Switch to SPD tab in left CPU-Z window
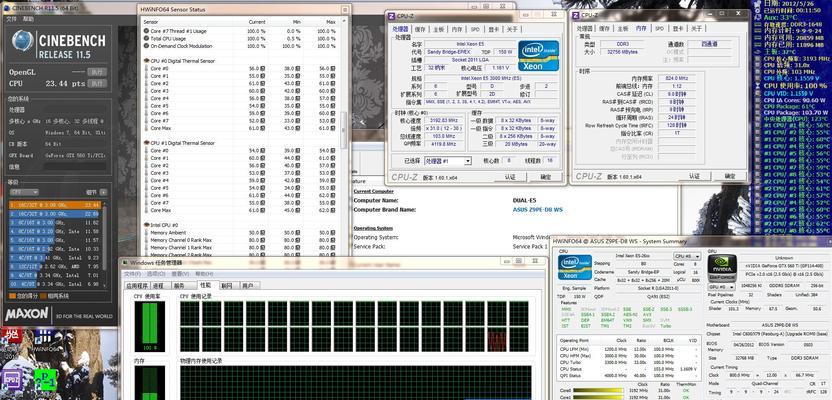 click(x=475, y=29)
